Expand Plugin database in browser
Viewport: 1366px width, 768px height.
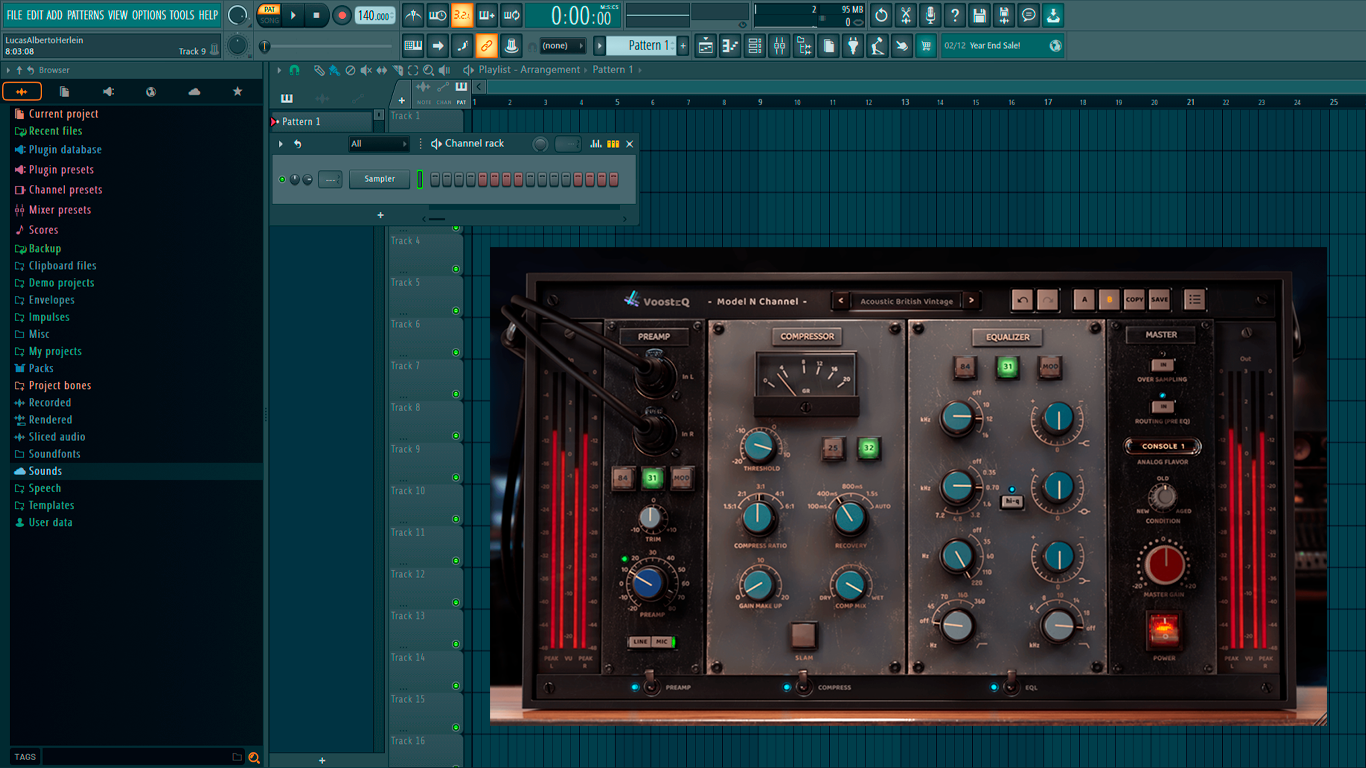pos(65,150)
